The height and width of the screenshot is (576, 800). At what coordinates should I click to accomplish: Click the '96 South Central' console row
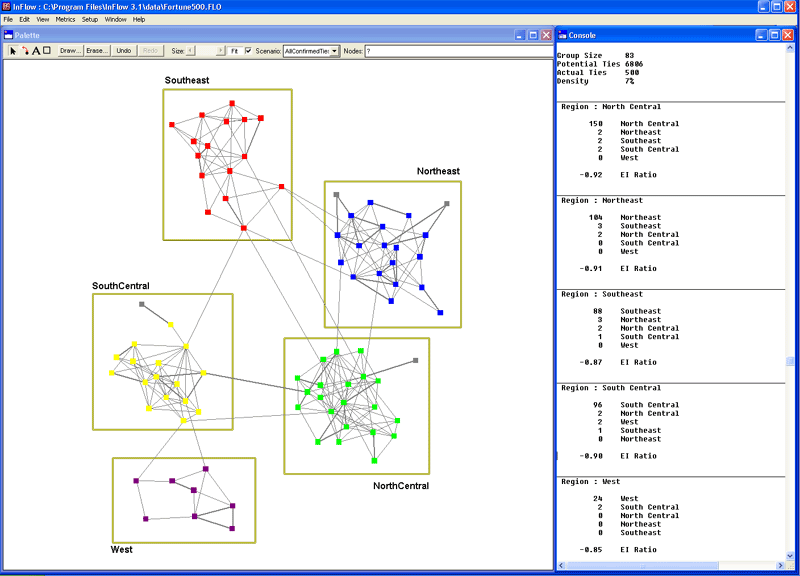pyautogui.click(x=636, y=405)
